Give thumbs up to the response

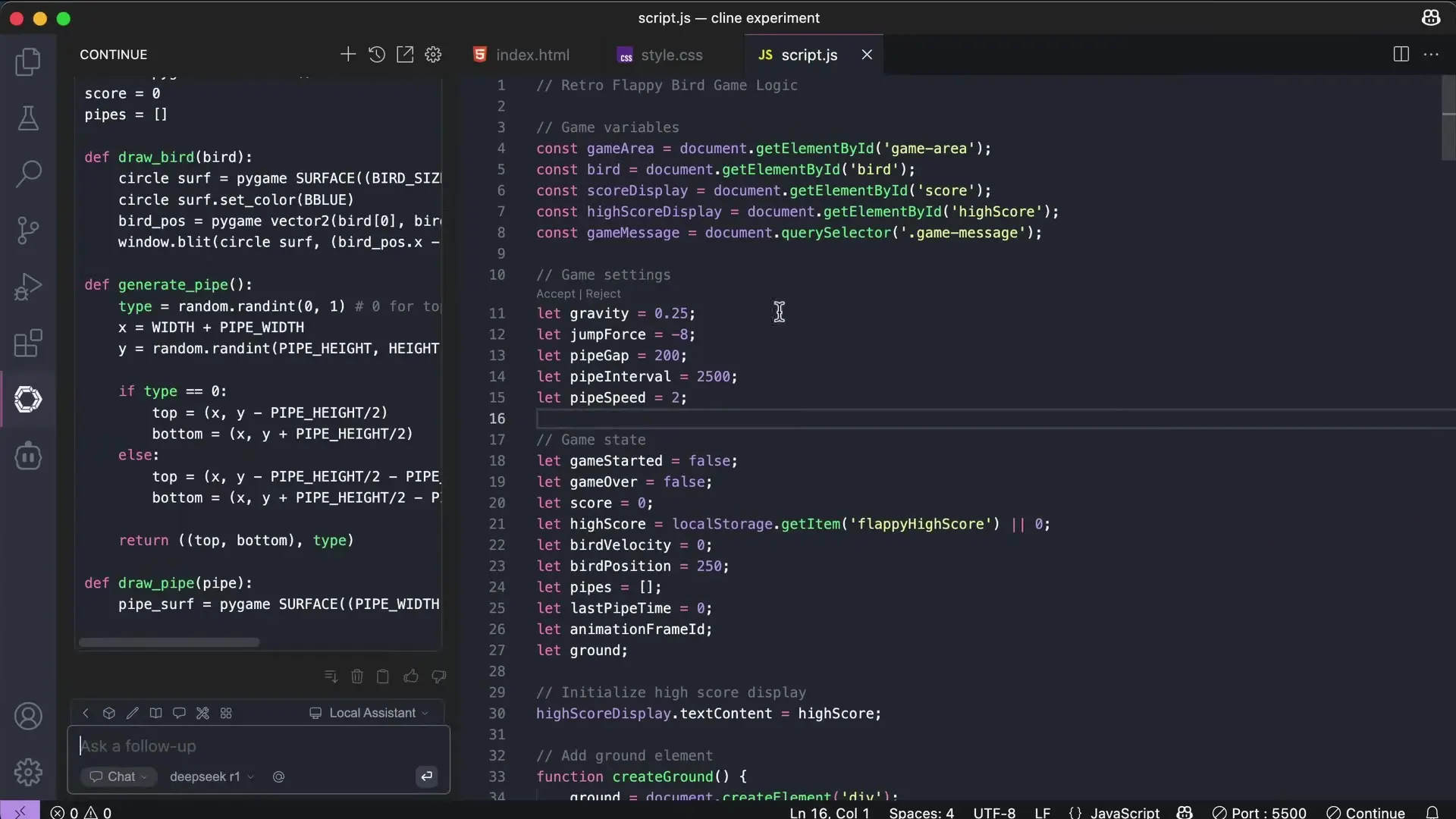point(411,676)
